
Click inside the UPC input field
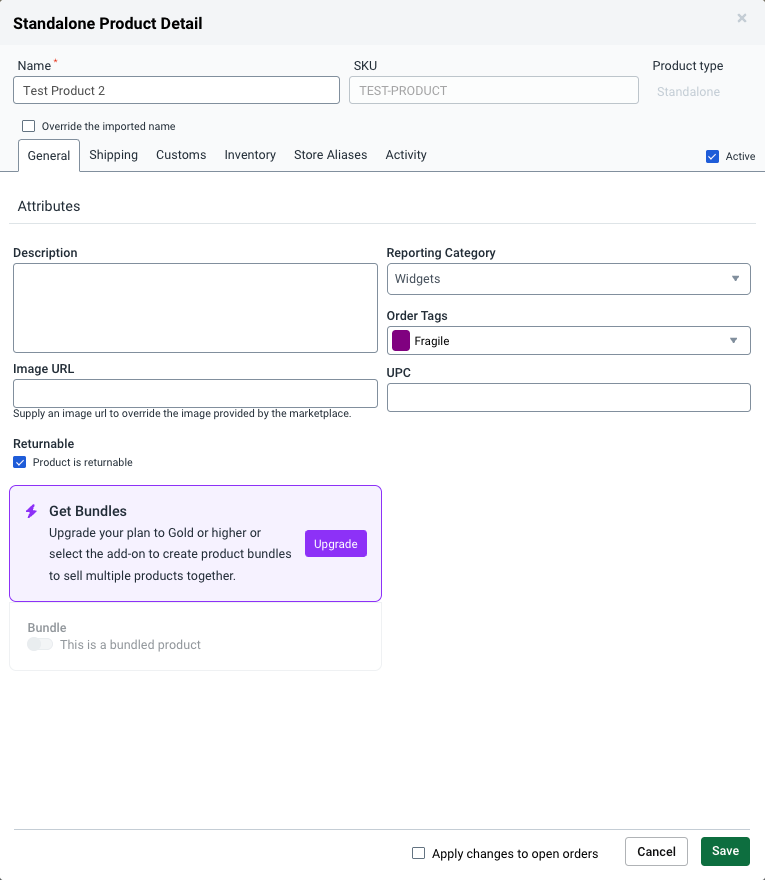pyautogui.click(x=568, y=397)
